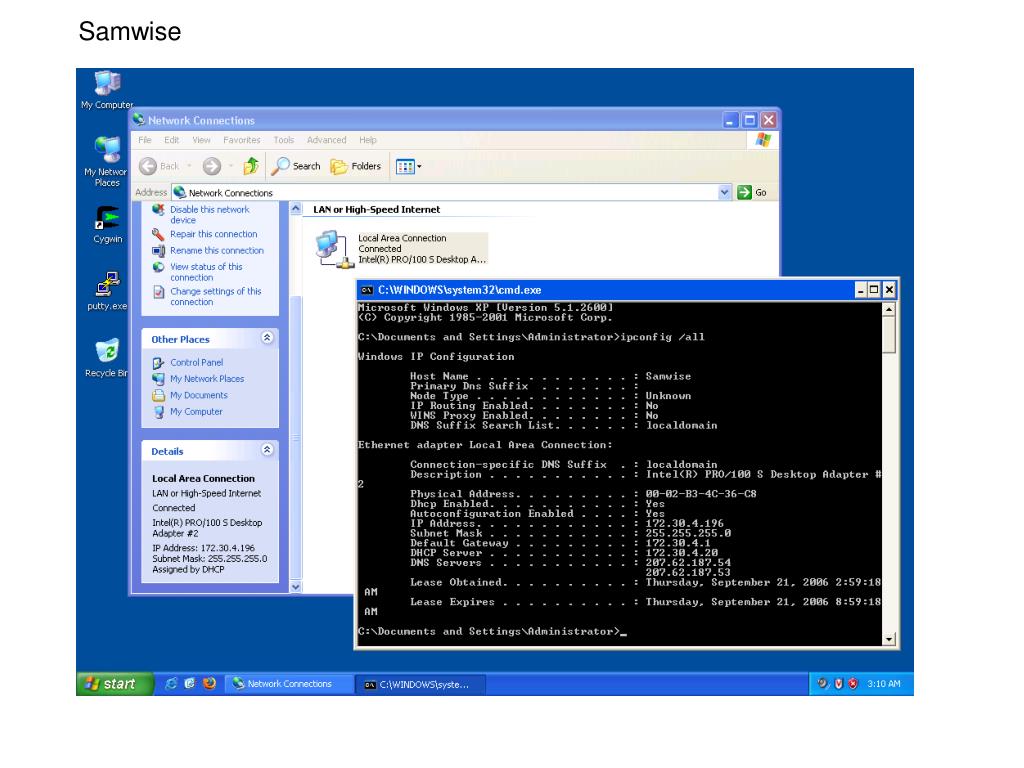Click scroll down arrow of task pane
The image size is (1024, 768).
(x=296, y=586)
